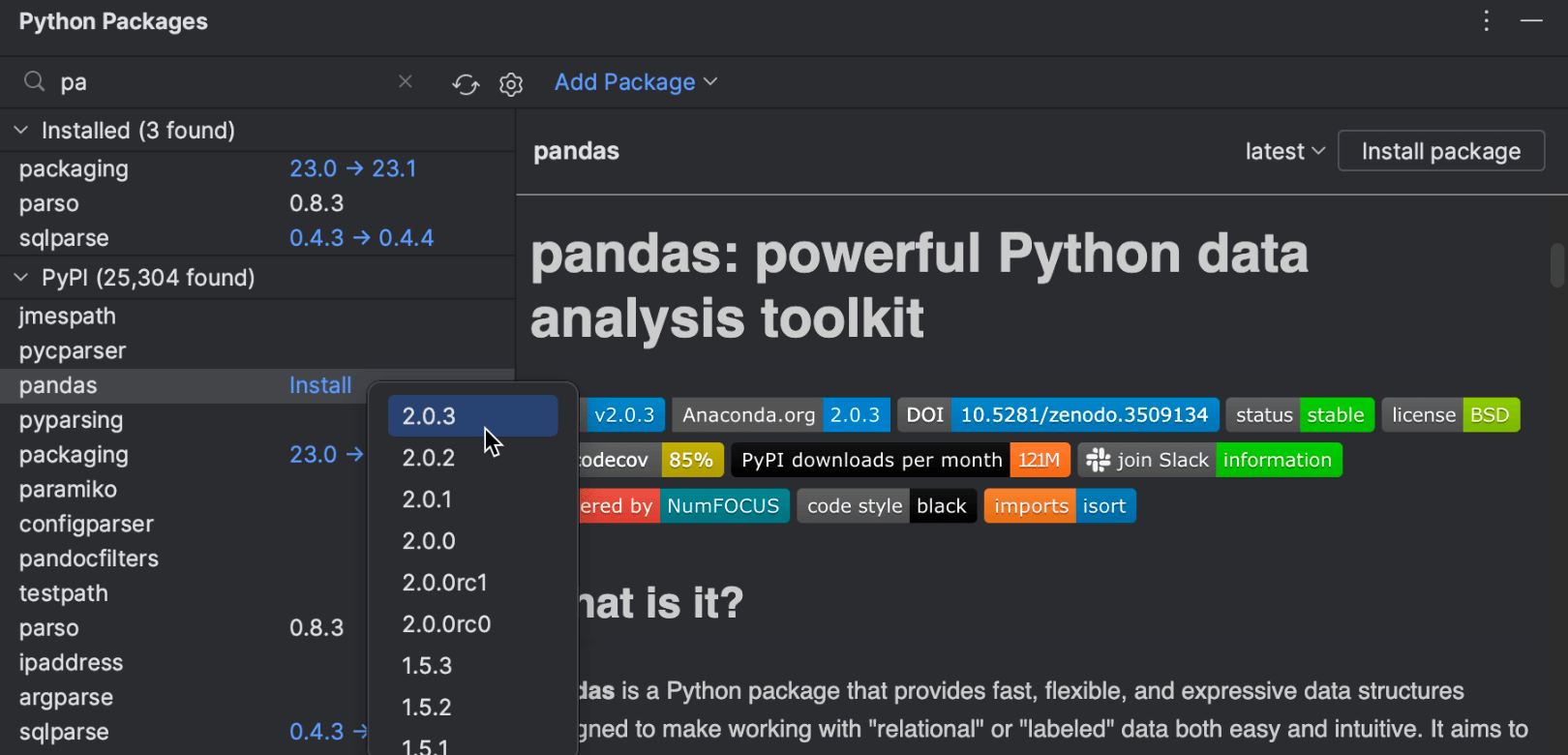
Task: Collapse the PyPI results section
Action: click(21, 278)
